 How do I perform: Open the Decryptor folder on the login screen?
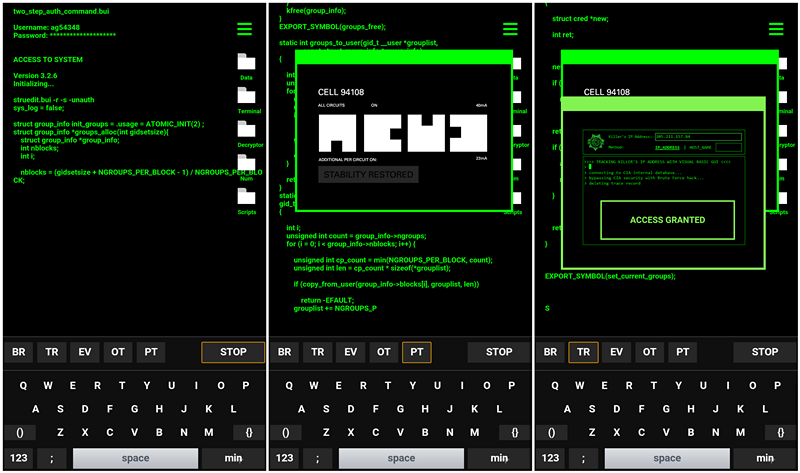pos(246,129)
